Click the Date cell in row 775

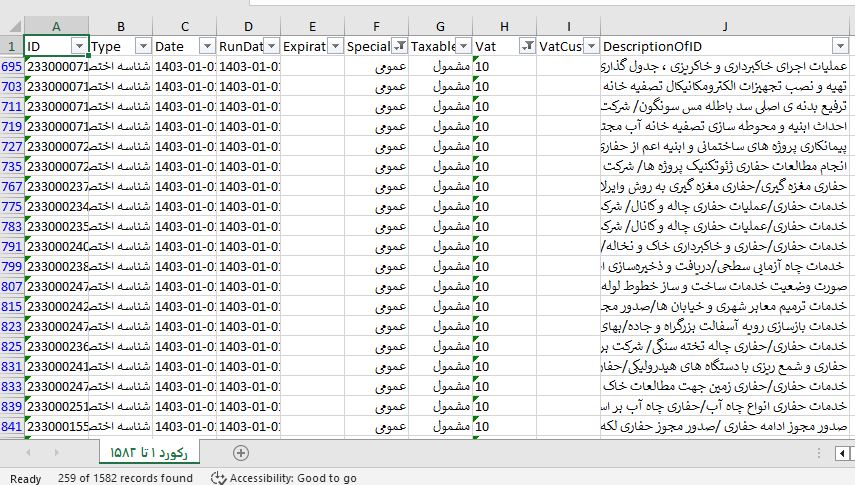point(184,206)
